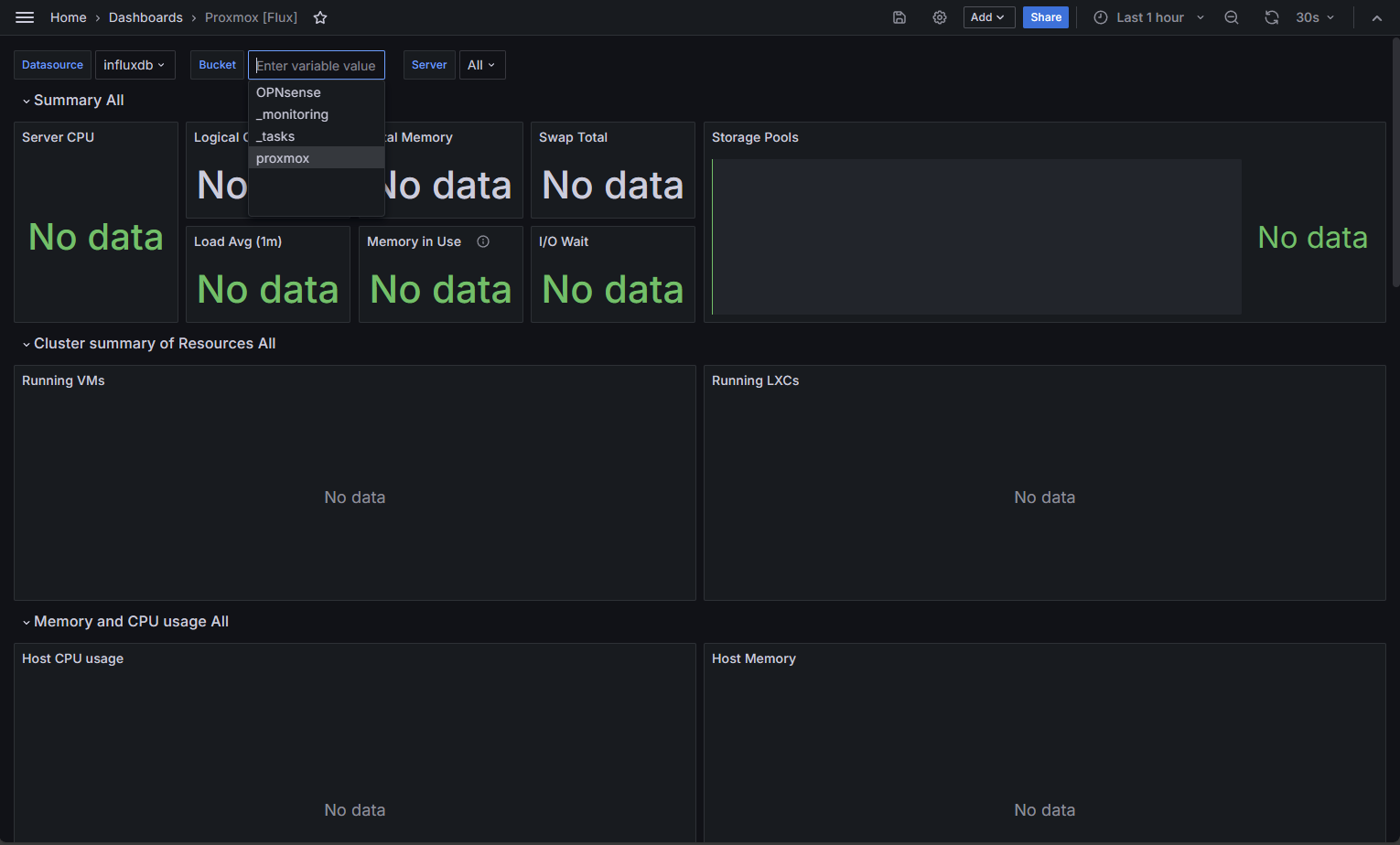
Task: Click the Swap Total panel title
Action: pos(573,137)
